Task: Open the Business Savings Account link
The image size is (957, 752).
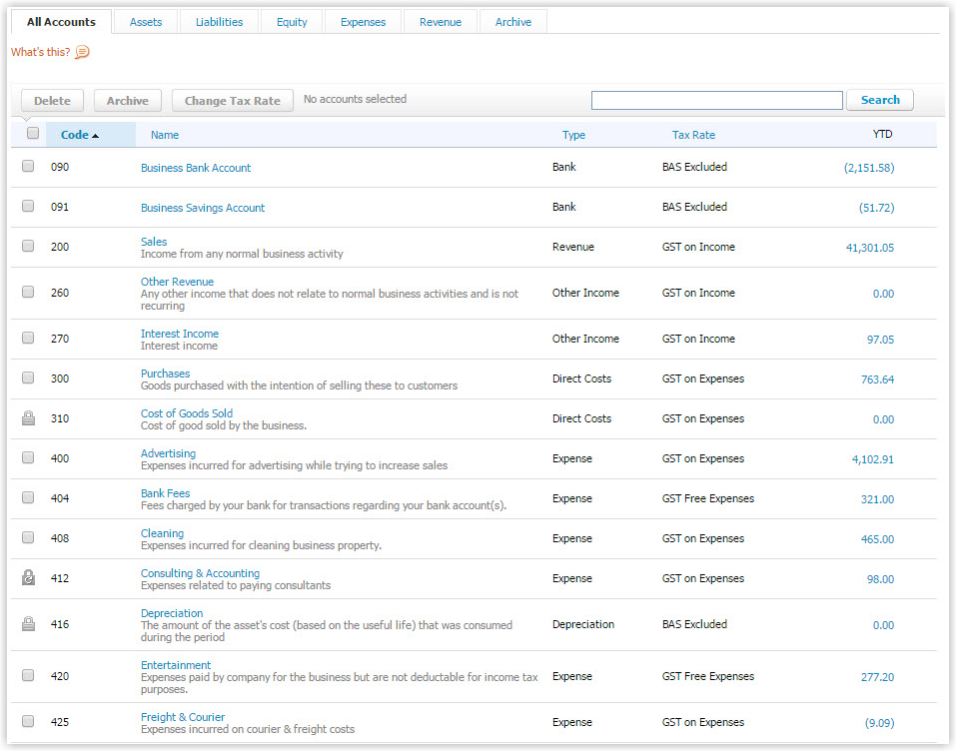Action: [x=203, y=208]
